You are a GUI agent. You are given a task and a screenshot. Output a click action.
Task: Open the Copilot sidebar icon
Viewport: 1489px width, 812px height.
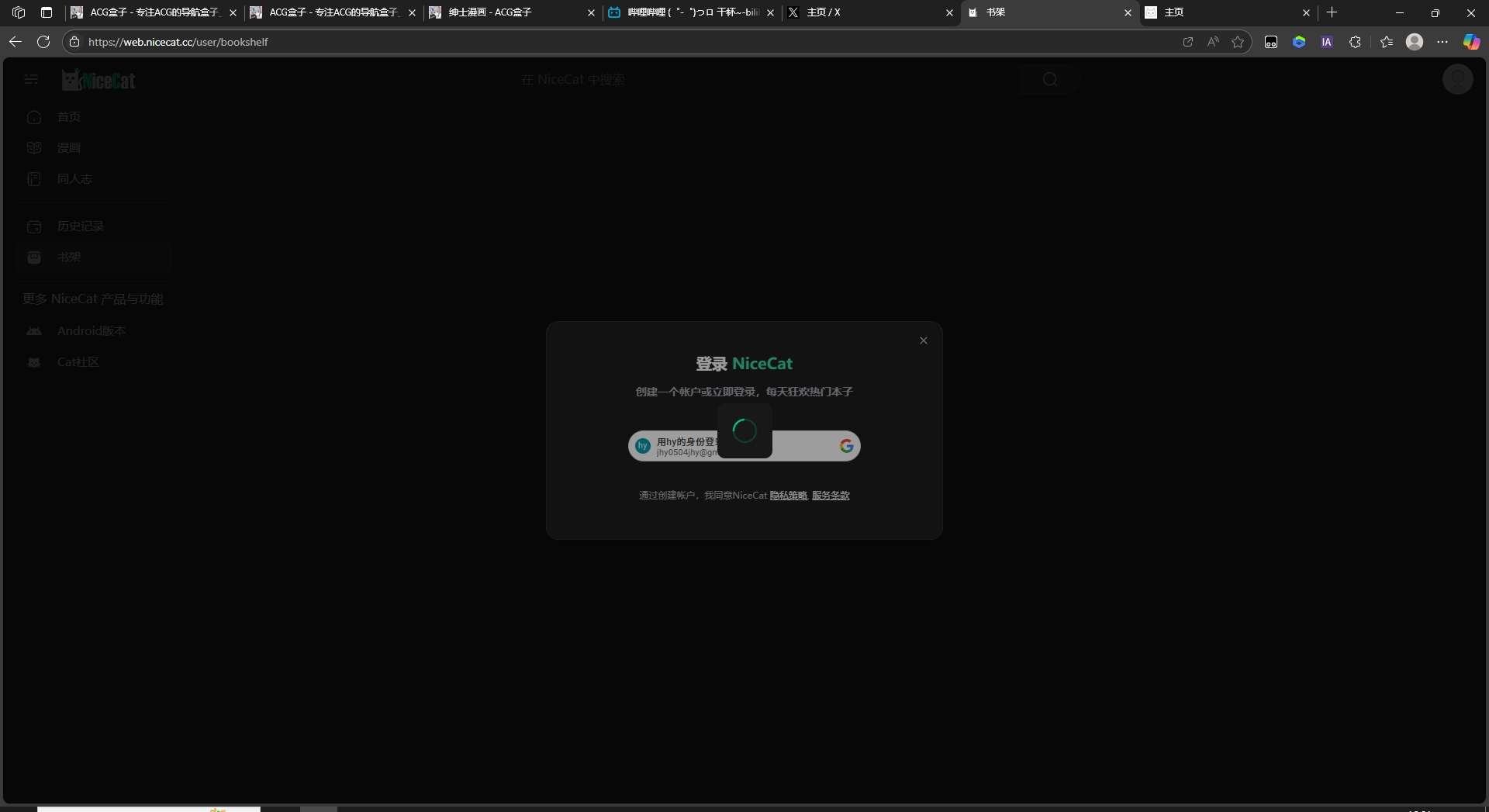pos(1471,42)
